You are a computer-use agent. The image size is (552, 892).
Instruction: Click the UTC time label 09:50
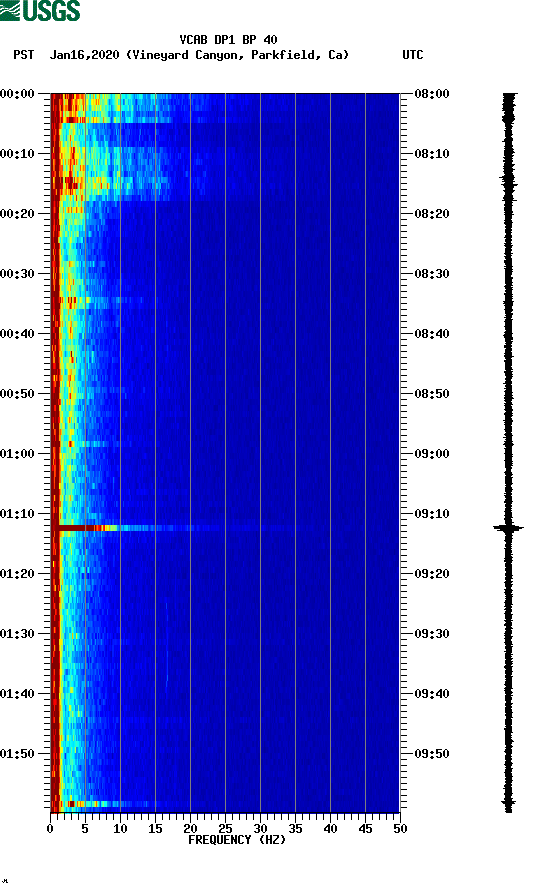[x=432, y=754]
